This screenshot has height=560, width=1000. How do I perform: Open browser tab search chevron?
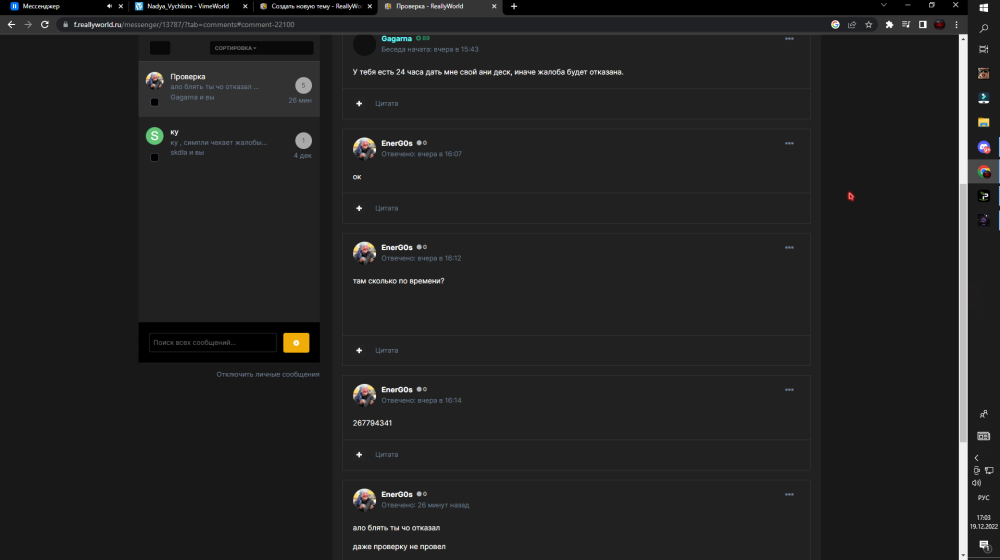tap(883, 6)
